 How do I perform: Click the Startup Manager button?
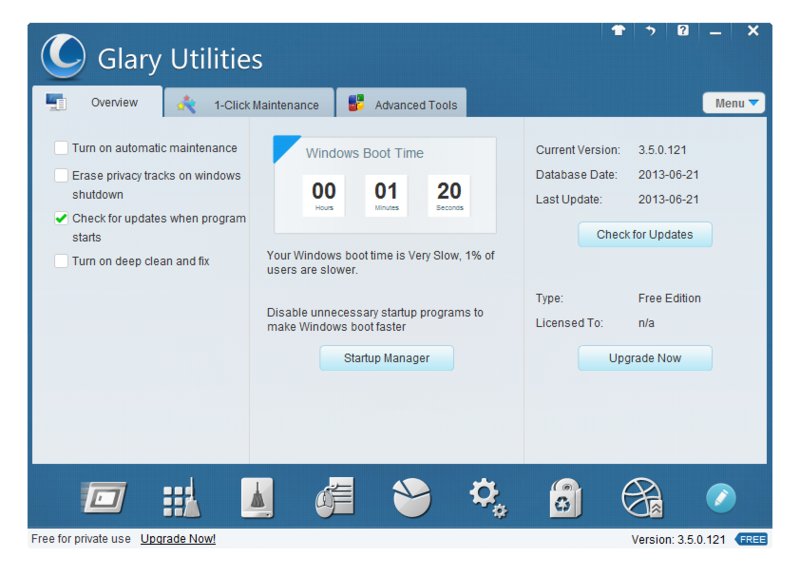387,358
